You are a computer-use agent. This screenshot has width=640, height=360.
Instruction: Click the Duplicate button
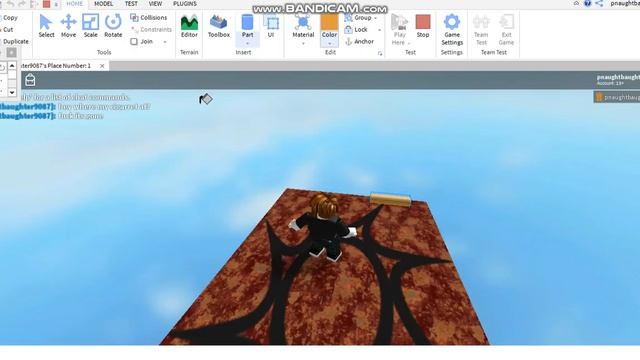click(x=15, y=41)
